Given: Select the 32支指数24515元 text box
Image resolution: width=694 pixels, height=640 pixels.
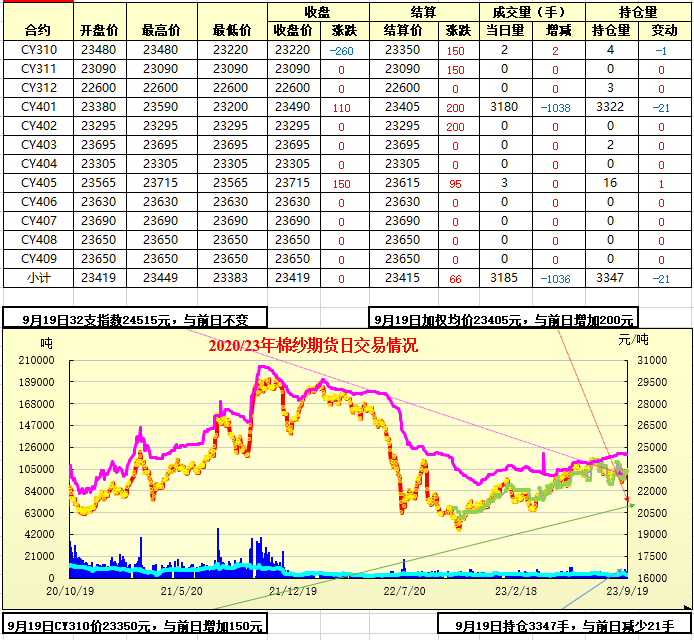Looking at the screenshot, I should [x=135, y=320].
